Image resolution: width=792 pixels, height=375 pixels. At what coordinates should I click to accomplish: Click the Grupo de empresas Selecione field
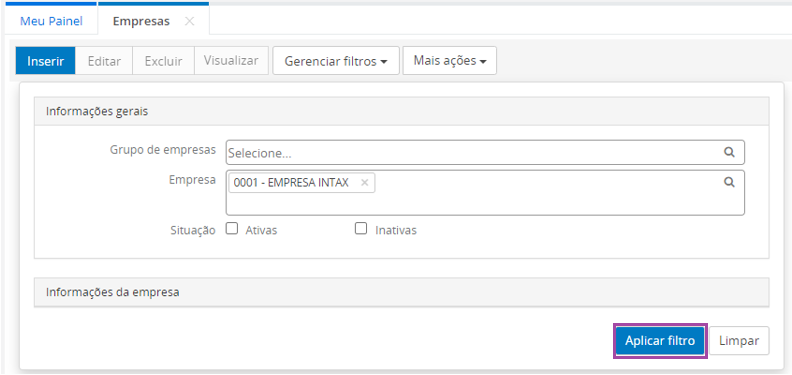click(485, 153)
